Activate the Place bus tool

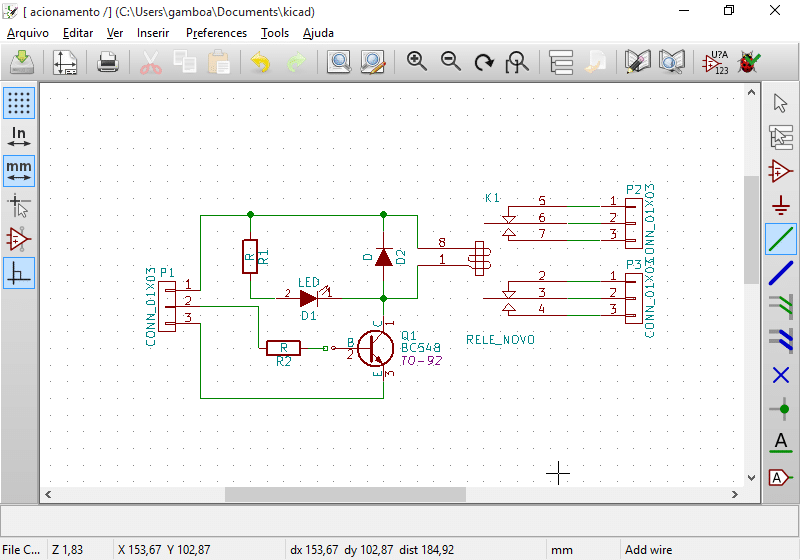pos(781,273)
